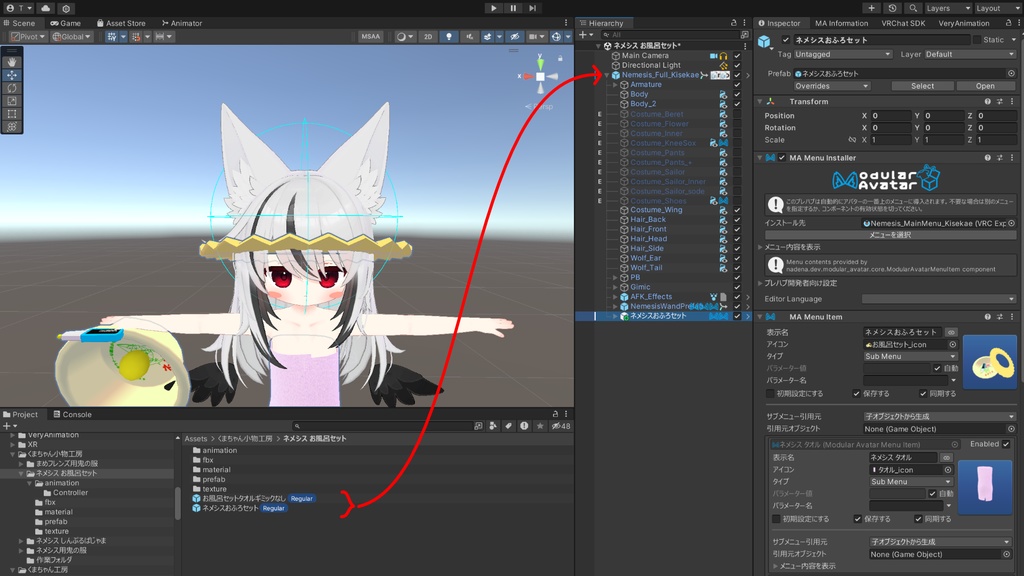The image size is (1024, 576).
Task: Select the Rect transform tool
Action: [12, 114]
